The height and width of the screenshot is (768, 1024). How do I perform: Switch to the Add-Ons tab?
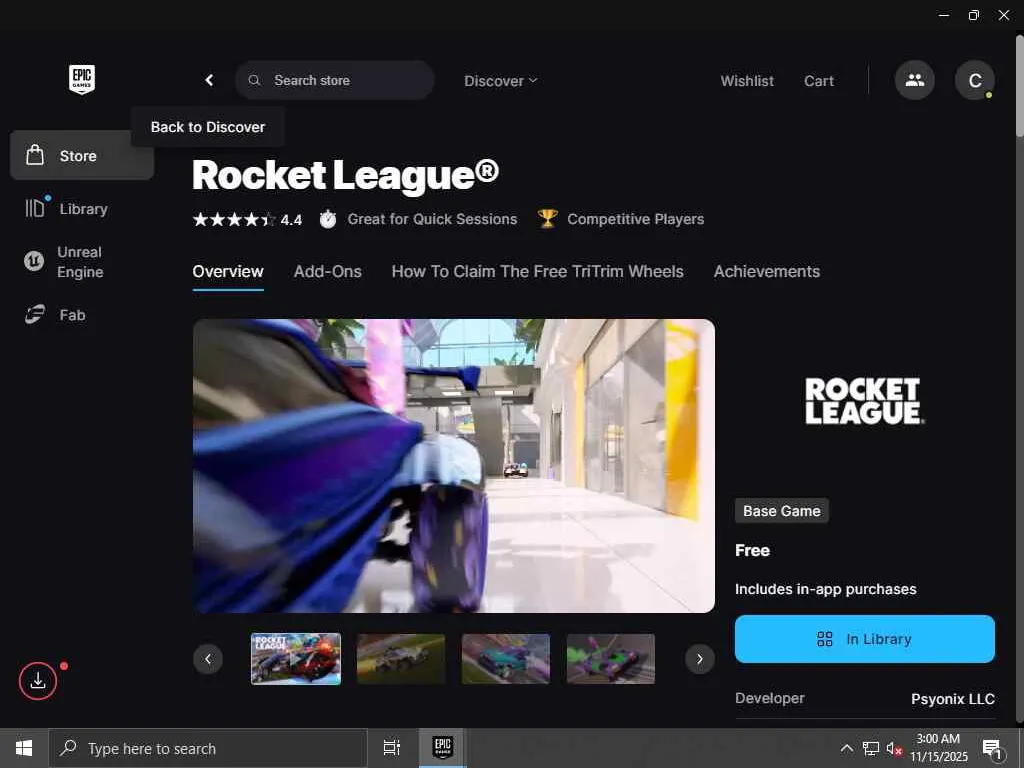pos(327,272)
